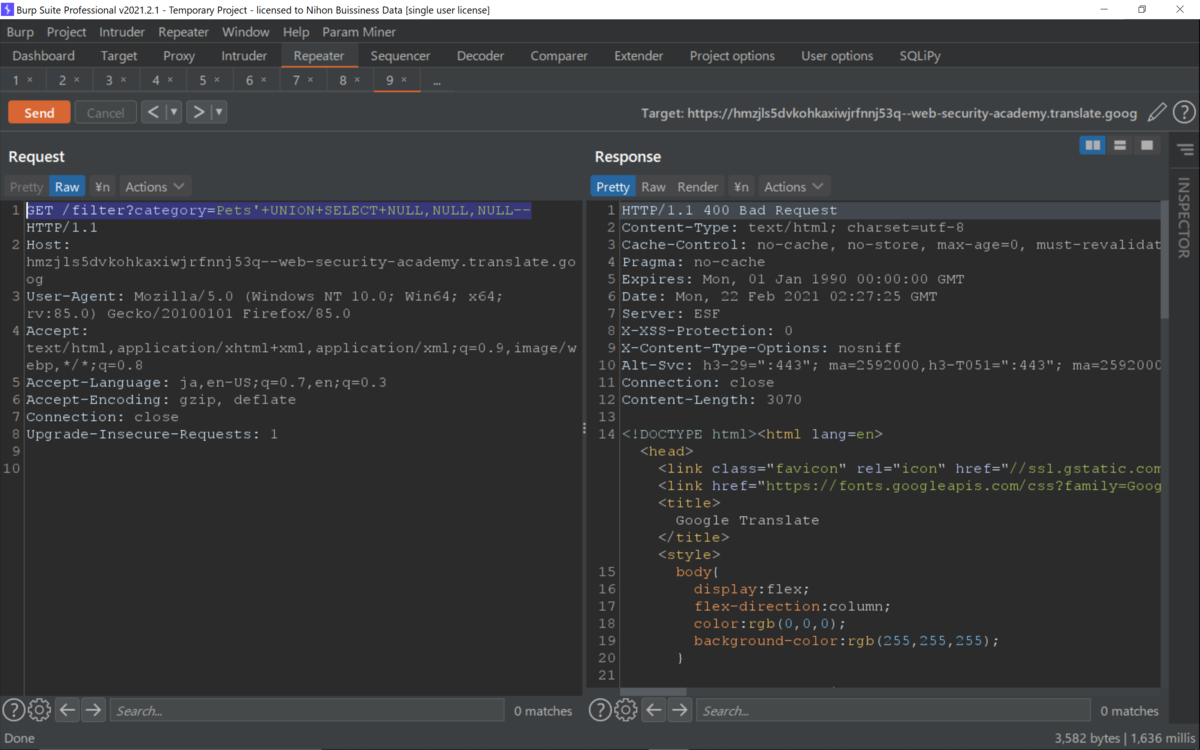Switch to the Project options tab

(732, 56)
